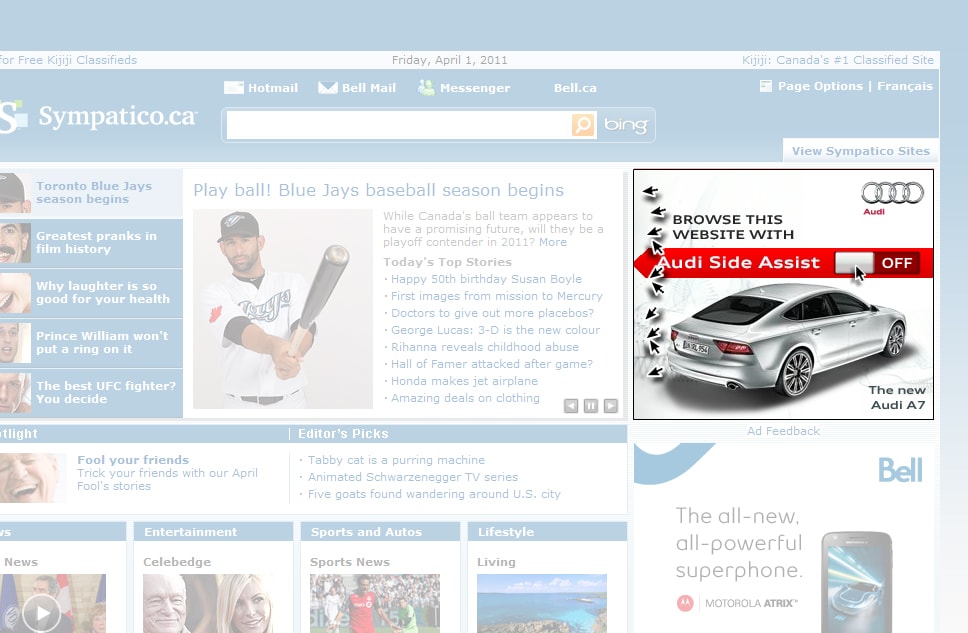Open Happy 50th birthday Susan Boyle story

[x=486, y=279]
